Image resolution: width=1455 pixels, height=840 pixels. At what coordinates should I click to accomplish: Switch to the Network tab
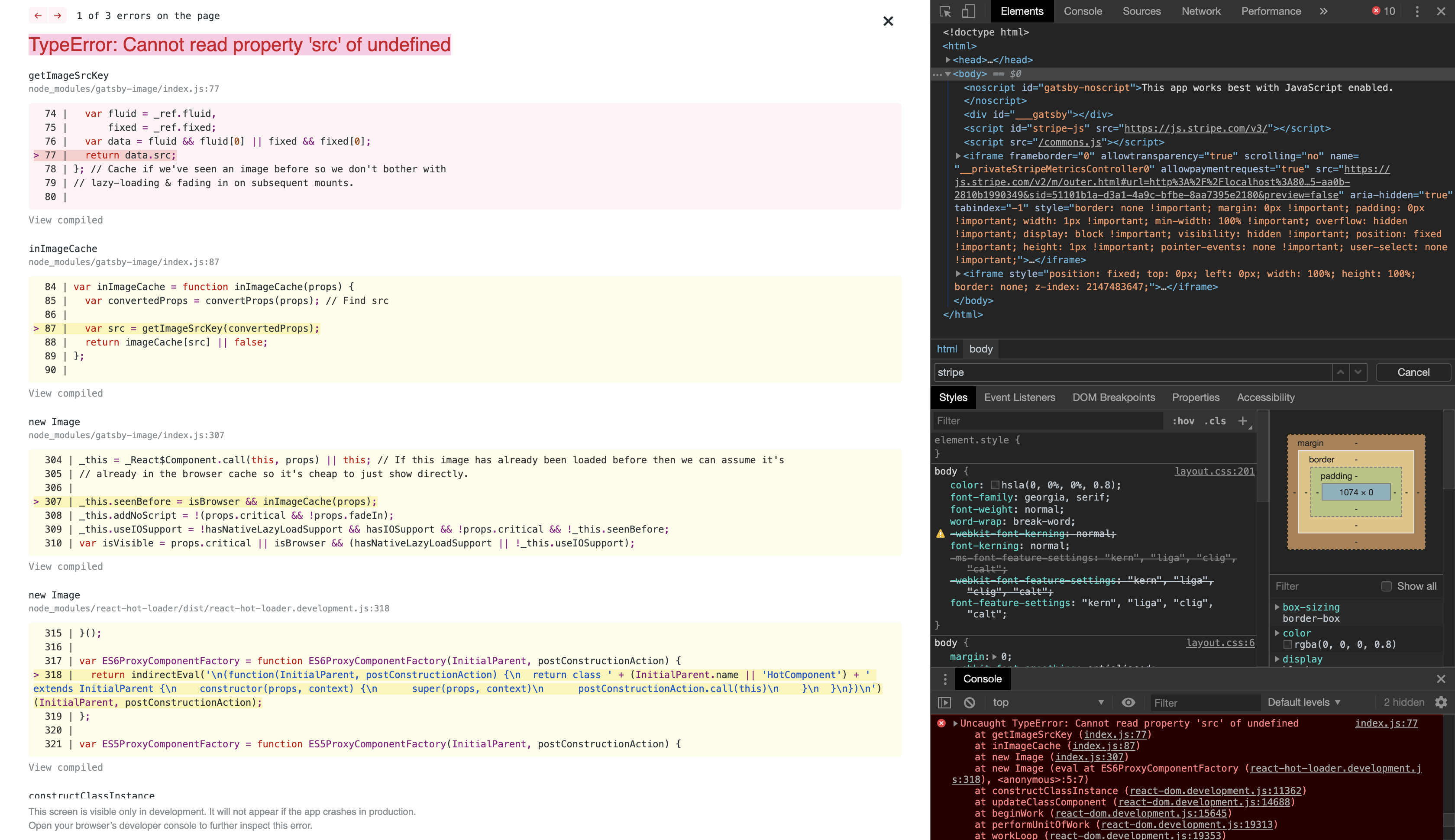click(1200, 12)
